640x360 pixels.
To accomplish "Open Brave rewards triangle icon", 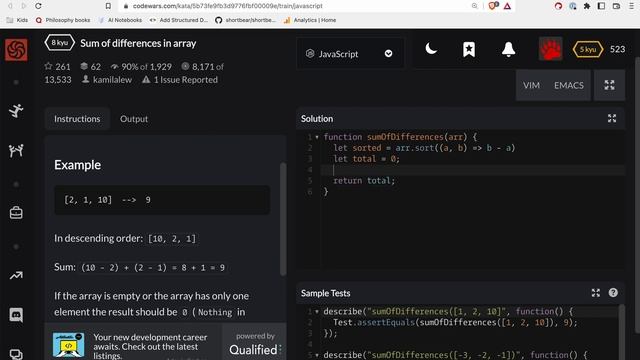I will click(507, 6).
